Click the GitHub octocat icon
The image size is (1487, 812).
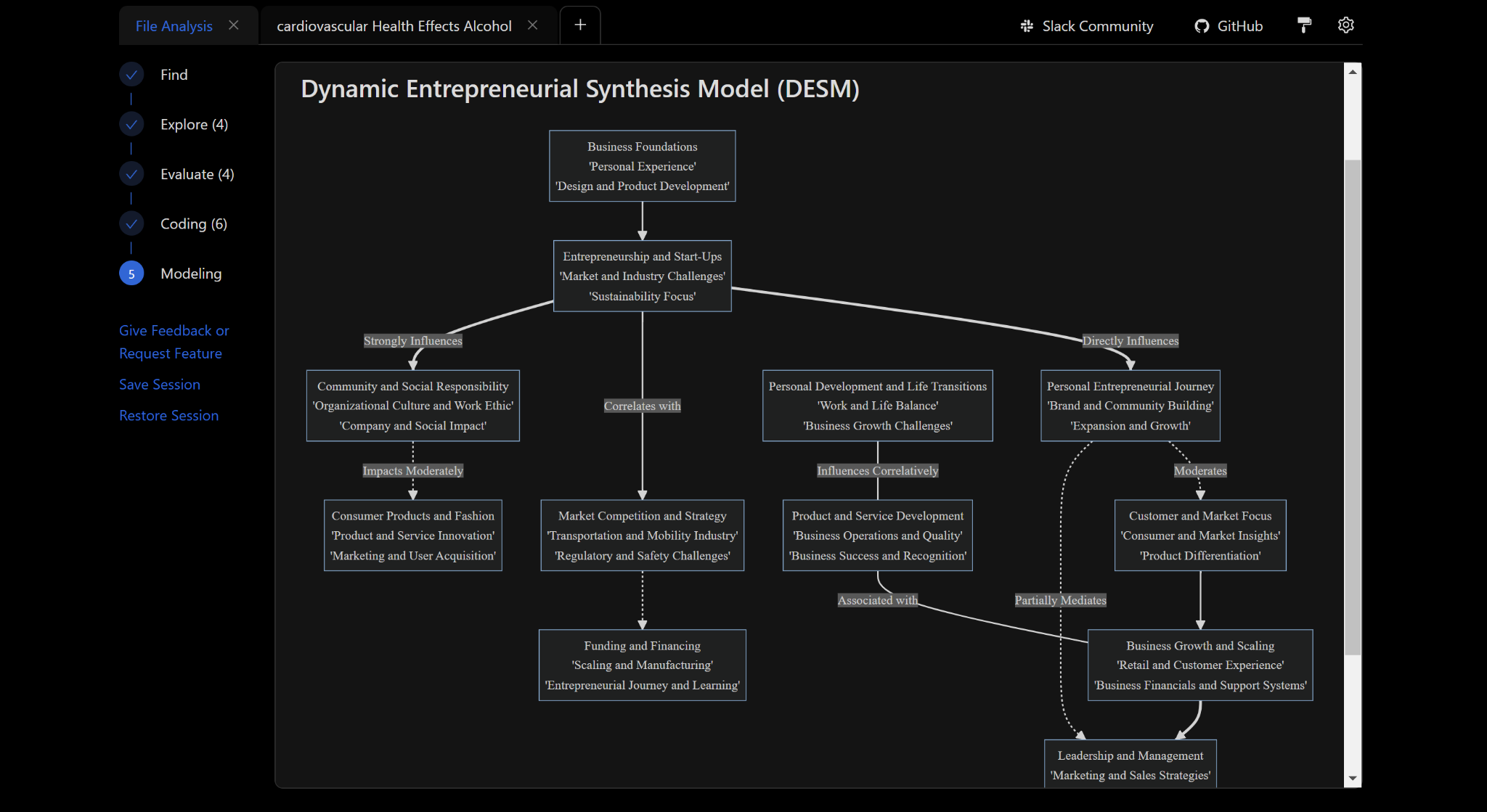1202,26
